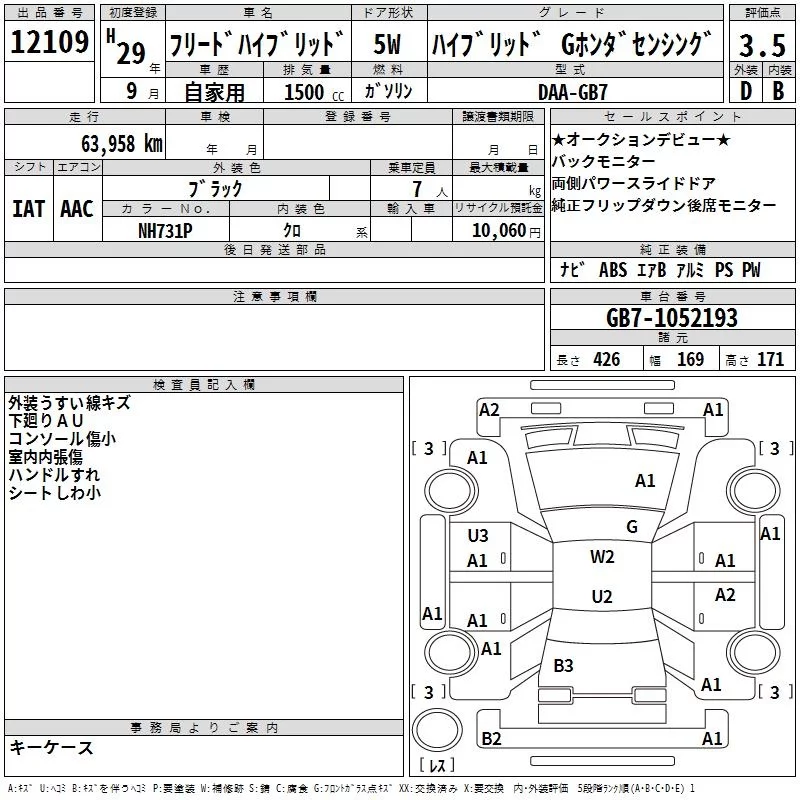Click the 1500 cc displacement field
Screen dimensions: 800x800
[x=305, y=92]
